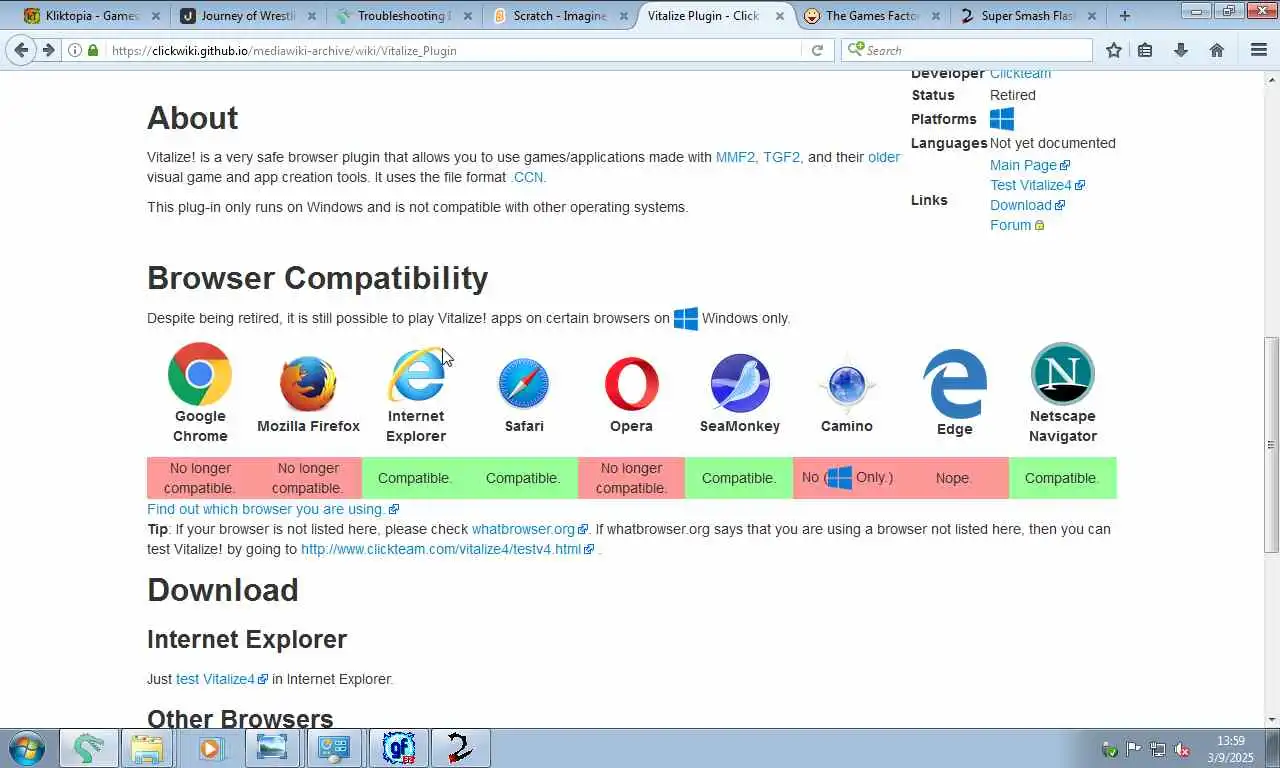Click the 'No longer compatible.' cell under Opera
The height and width of the screenshot is (768, 1280).
click(632, 478)
